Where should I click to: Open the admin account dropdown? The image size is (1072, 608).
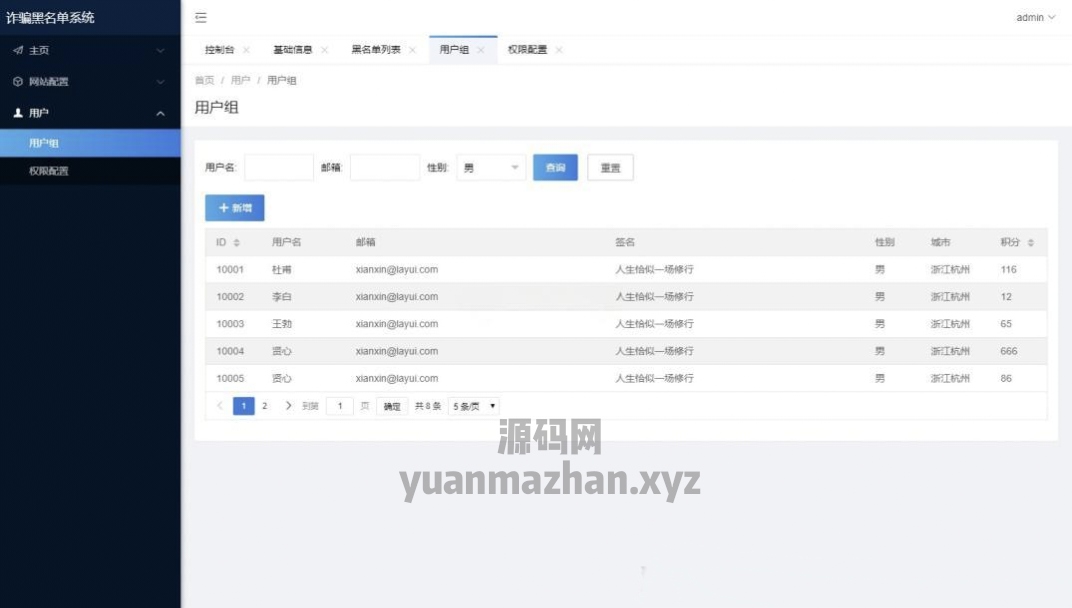tap(1035, 18)
